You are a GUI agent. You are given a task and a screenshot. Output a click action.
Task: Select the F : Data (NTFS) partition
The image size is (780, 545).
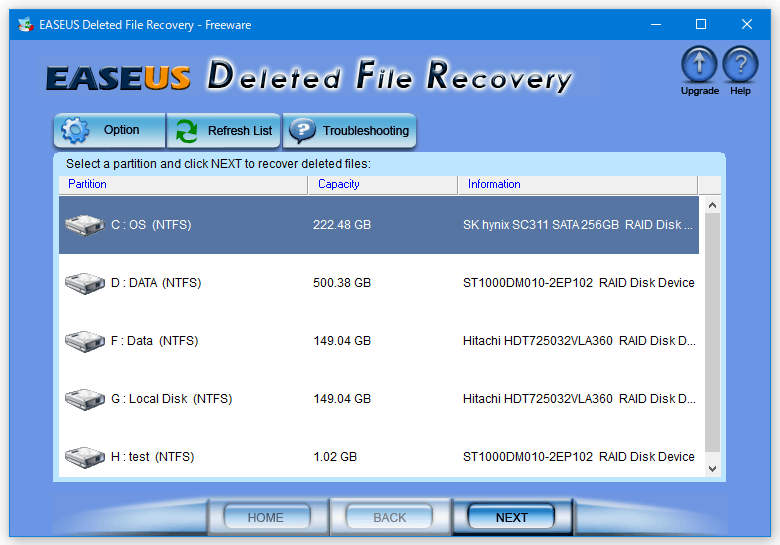379,341
